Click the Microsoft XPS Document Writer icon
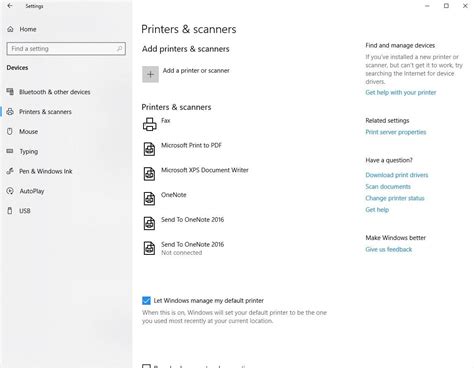Image resolution: width=474 pixels, height=368 pixels. click(149, 174)
